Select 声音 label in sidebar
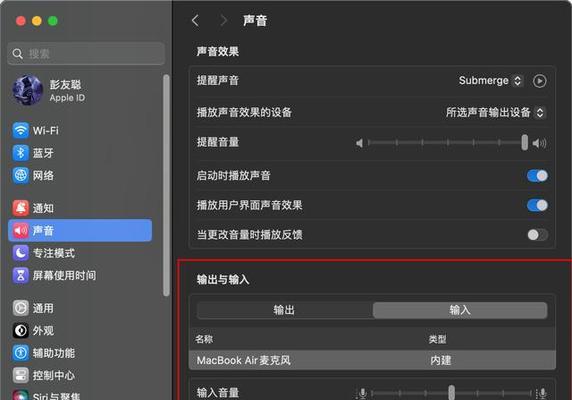The width and height of the screenshot is (572, 400). [43, 230]
